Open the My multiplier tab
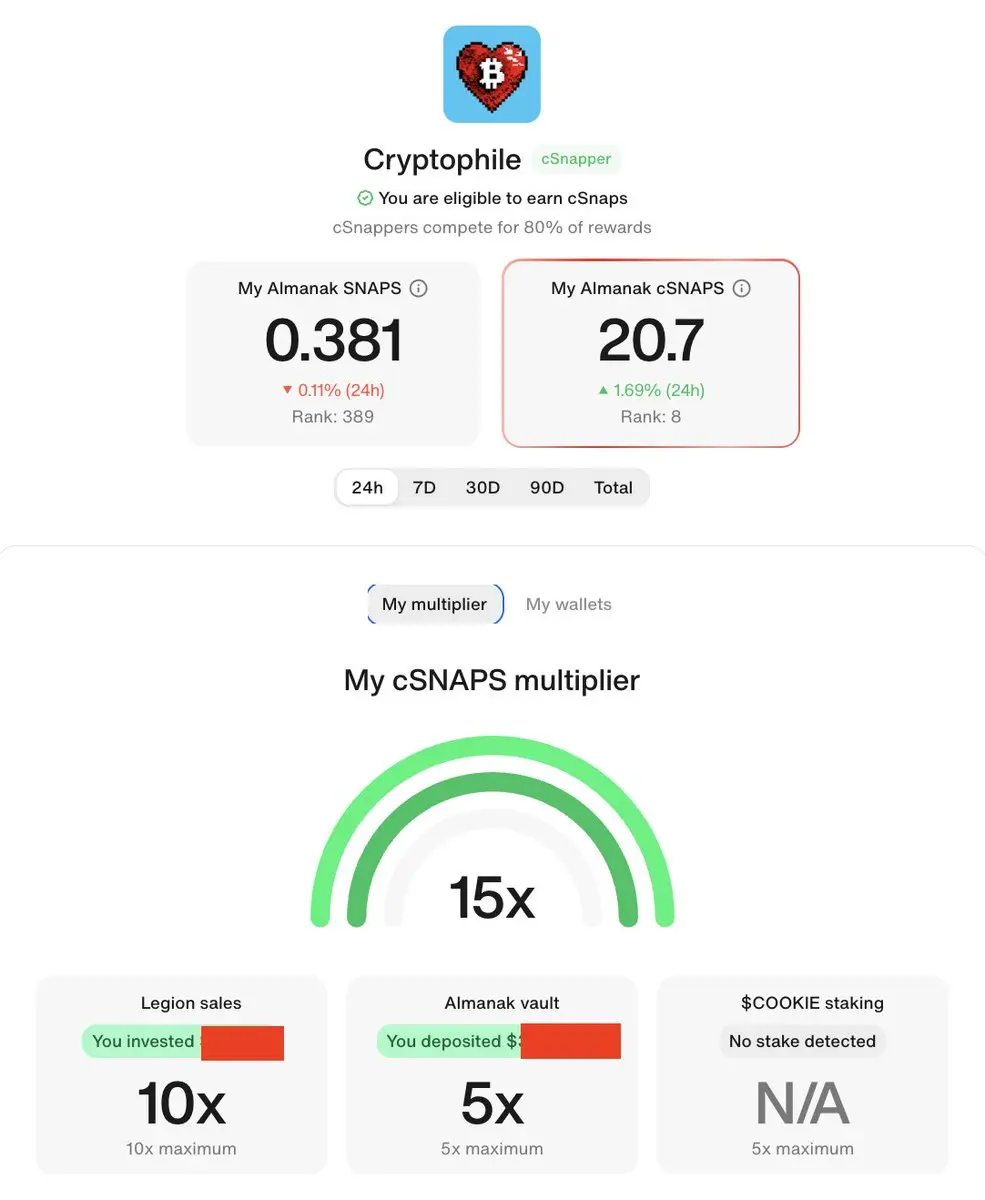Viewport: 985px width, 1200px height. [x=435, y=604]
